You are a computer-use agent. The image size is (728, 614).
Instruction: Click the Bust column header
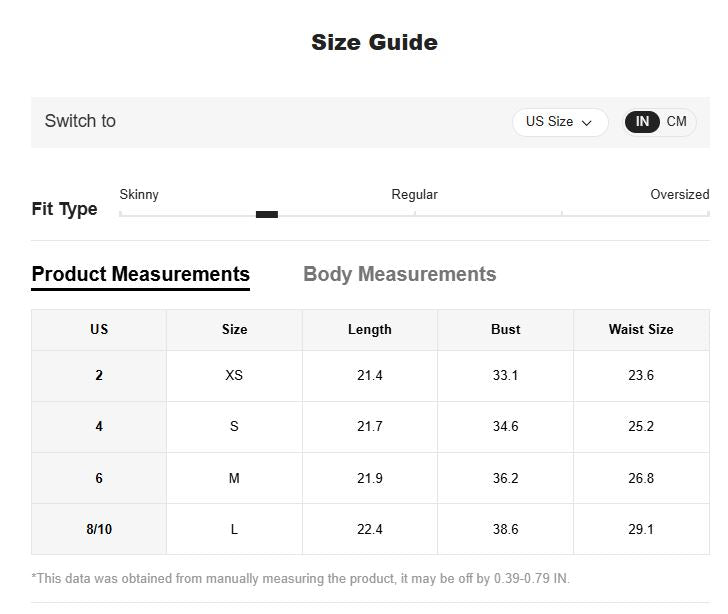pos(505,329)
